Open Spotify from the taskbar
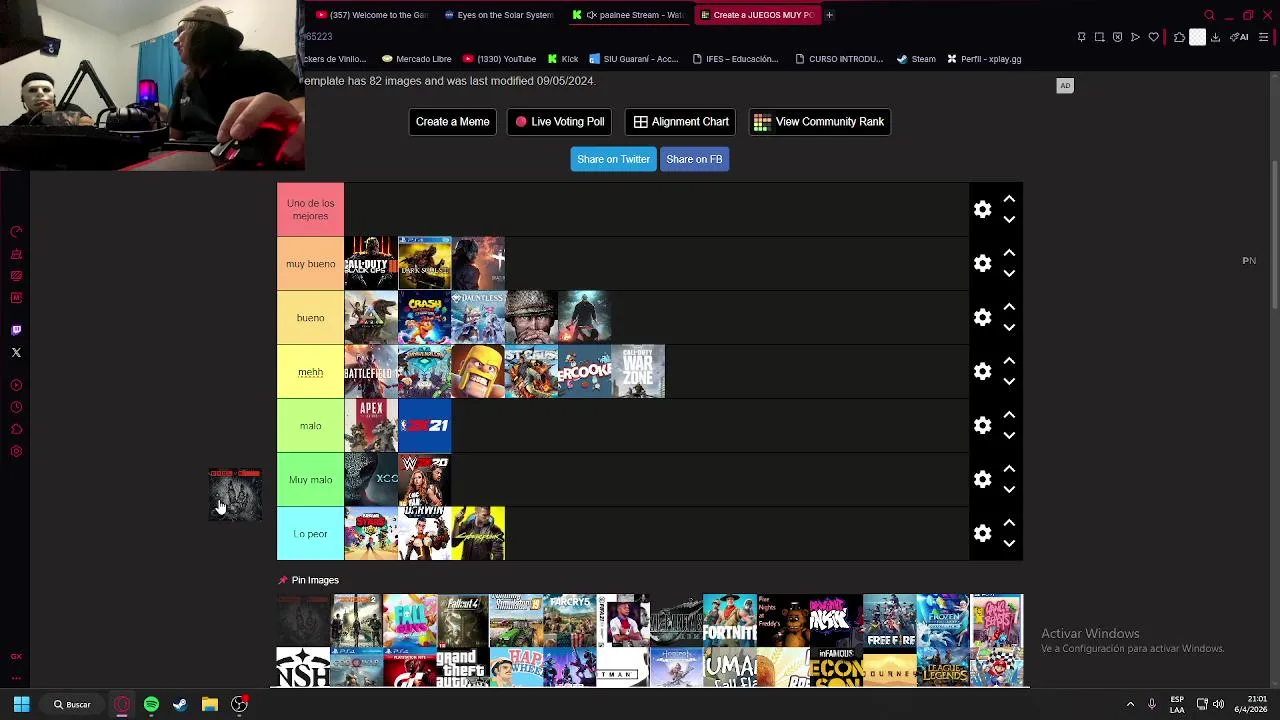1280x720 pixels. click(151, 704)
